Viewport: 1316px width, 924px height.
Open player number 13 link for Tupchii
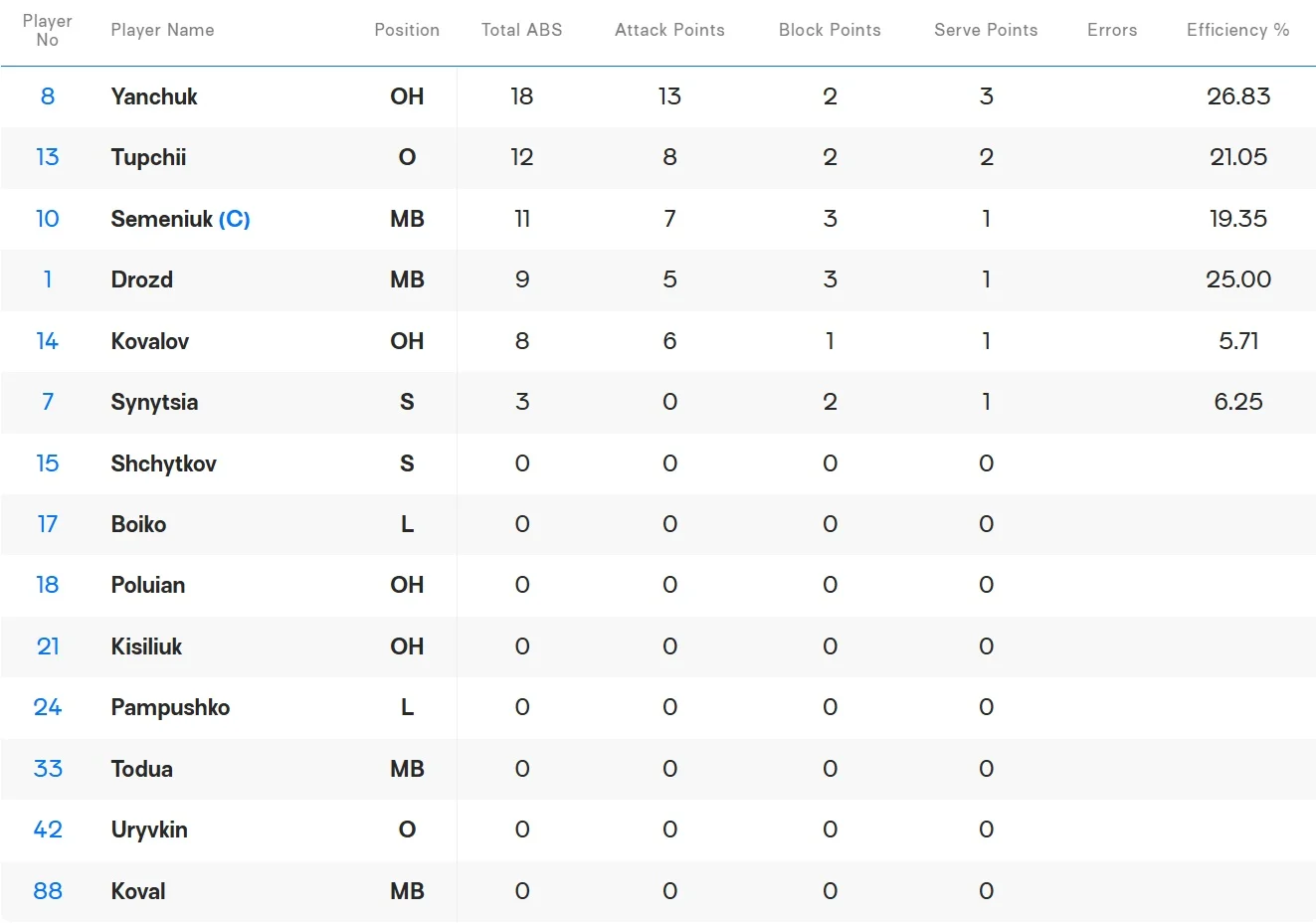48,157
